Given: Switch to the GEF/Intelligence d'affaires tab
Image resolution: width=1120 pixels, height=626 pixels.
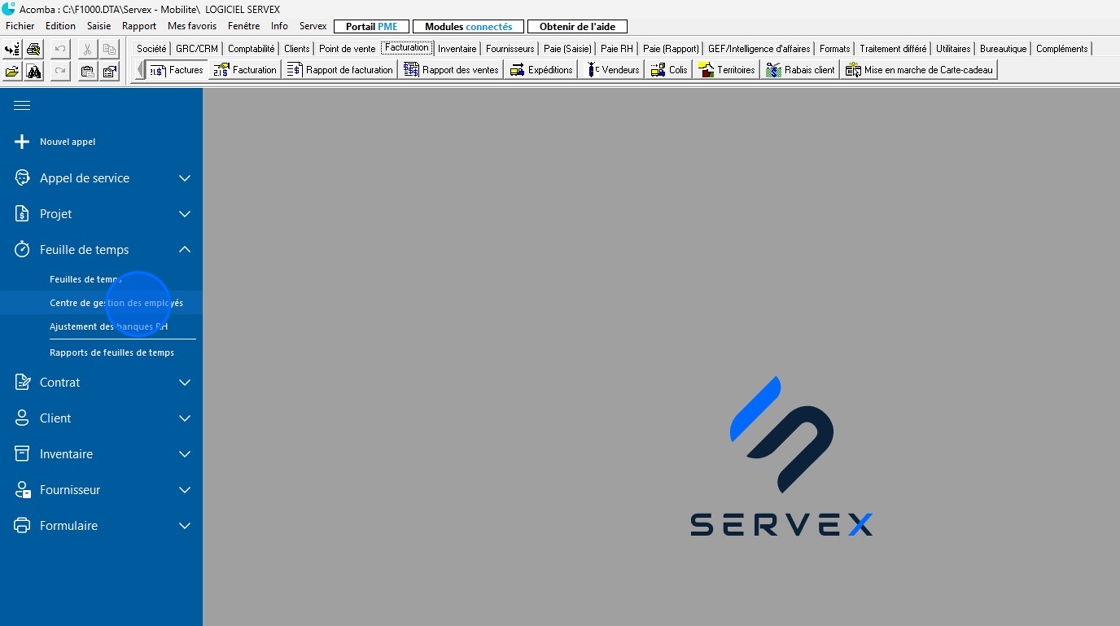Looking at the screenshot, I should 759,49.
